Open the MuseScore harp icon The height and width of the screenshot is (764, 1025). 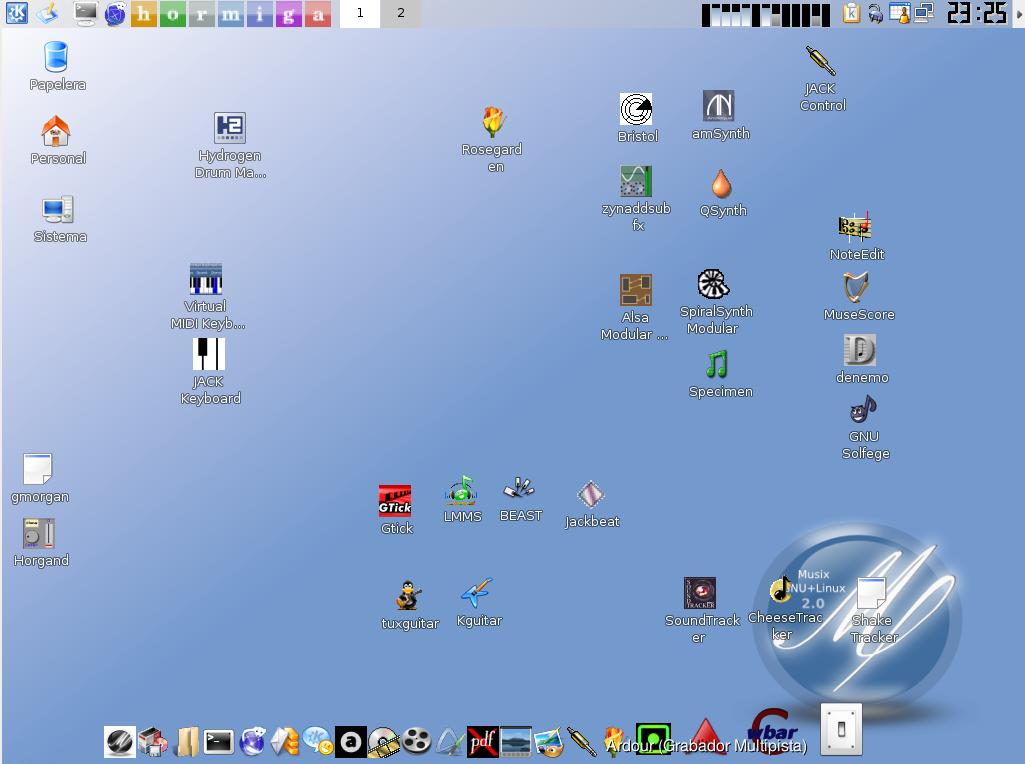[857, 288]
